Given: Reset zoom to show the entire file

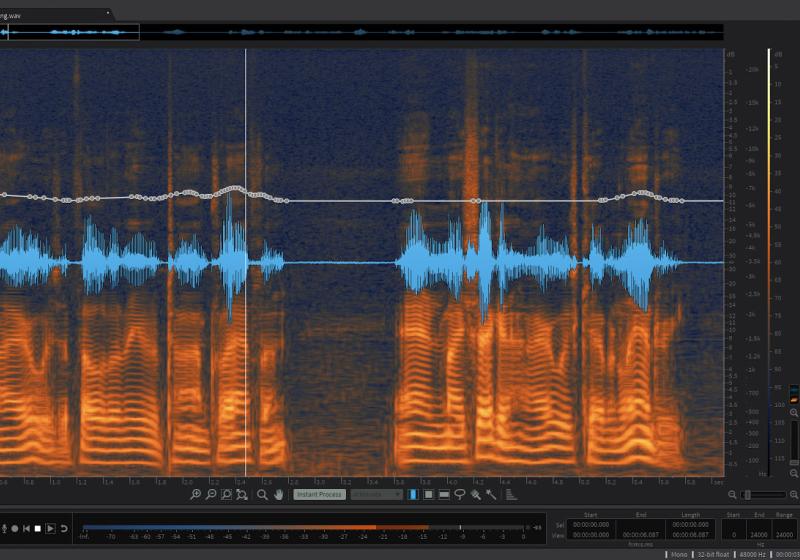Looking at the screenshot, I should pyautogui.click(x=242, y=494).
